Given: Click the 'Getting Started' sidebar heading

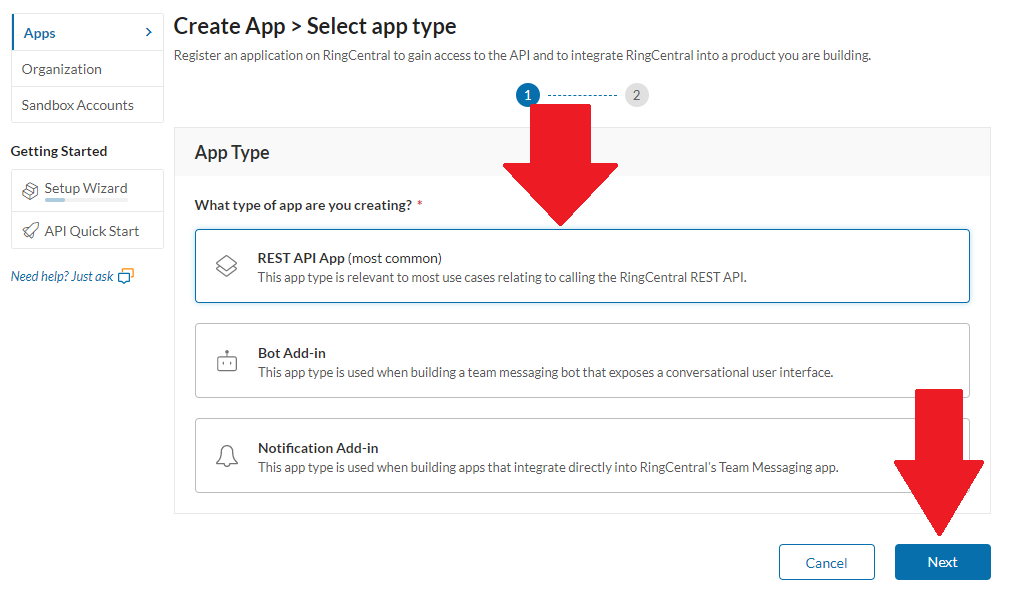Looking at the screenshot, I should (x=59, y=151).
